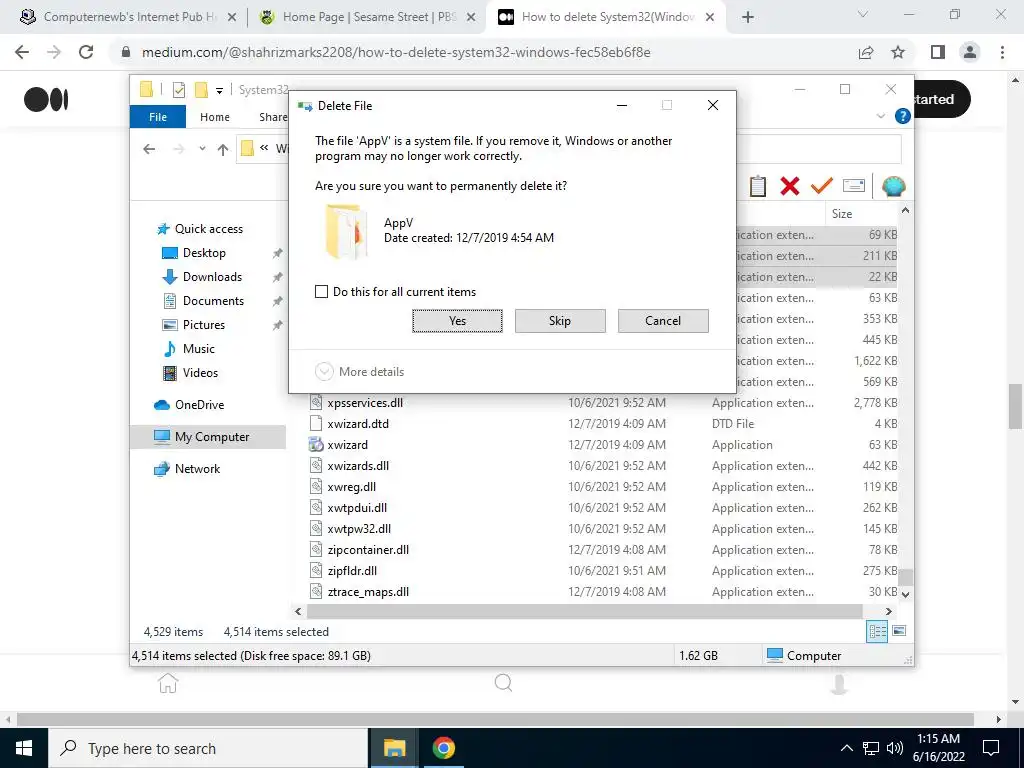Screen dimensions: 1024x768
Task: Switch to large thumbnails view icon
Action: [899, 631]
